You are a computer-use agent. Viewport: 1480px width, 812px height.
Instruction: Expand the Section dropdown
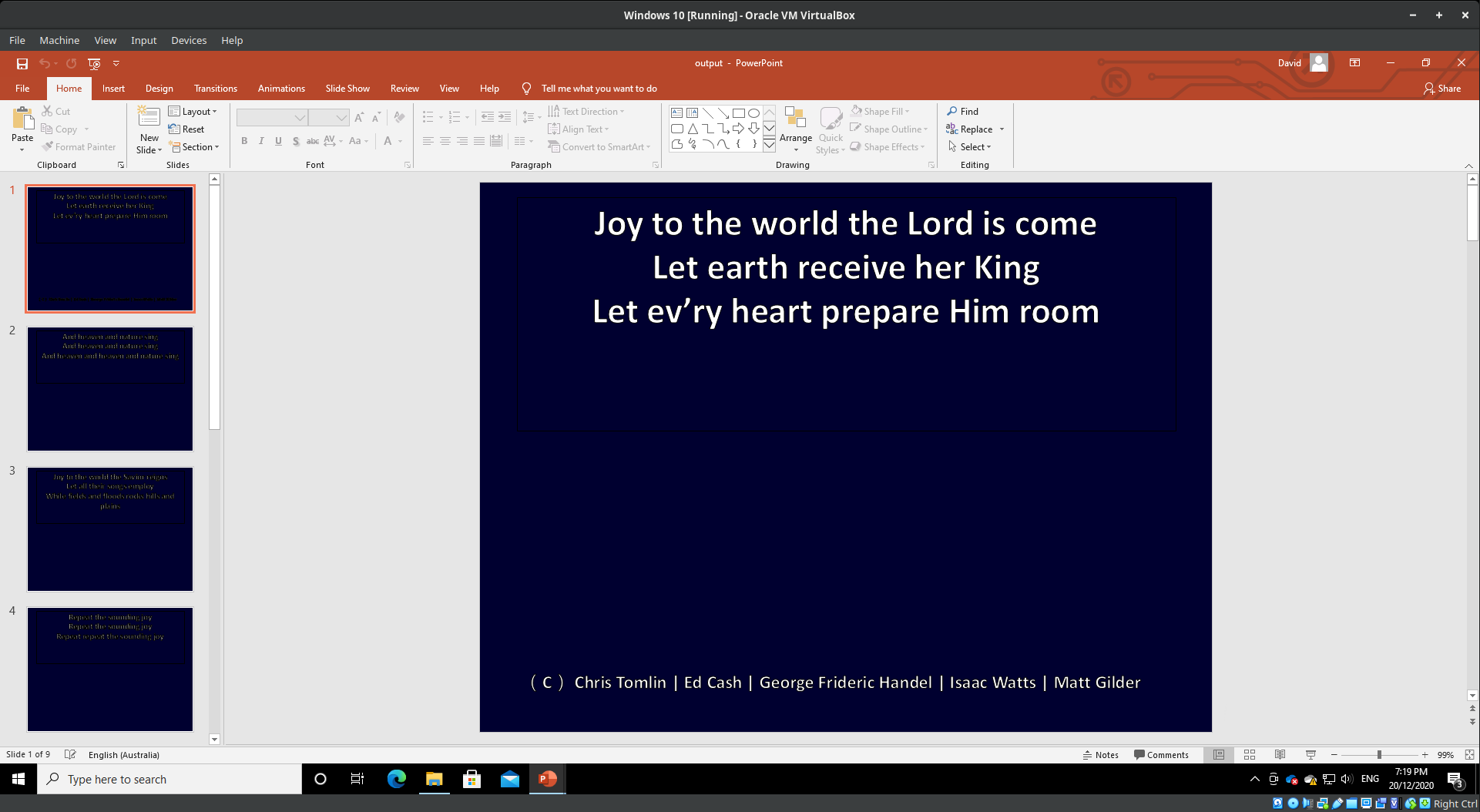point(194,147)
